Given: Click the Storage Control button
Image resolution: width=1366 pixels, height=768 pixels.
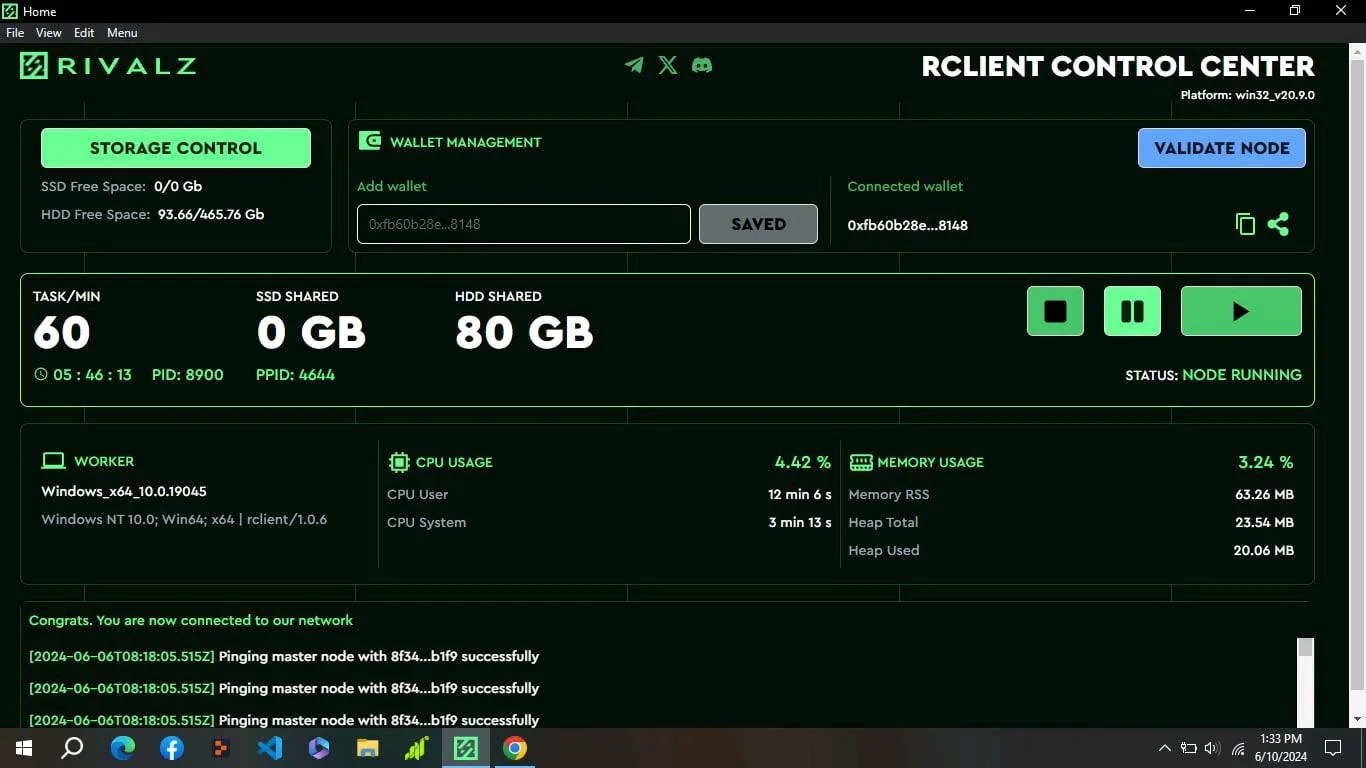Looking at the screenshot, I should 176,148.
